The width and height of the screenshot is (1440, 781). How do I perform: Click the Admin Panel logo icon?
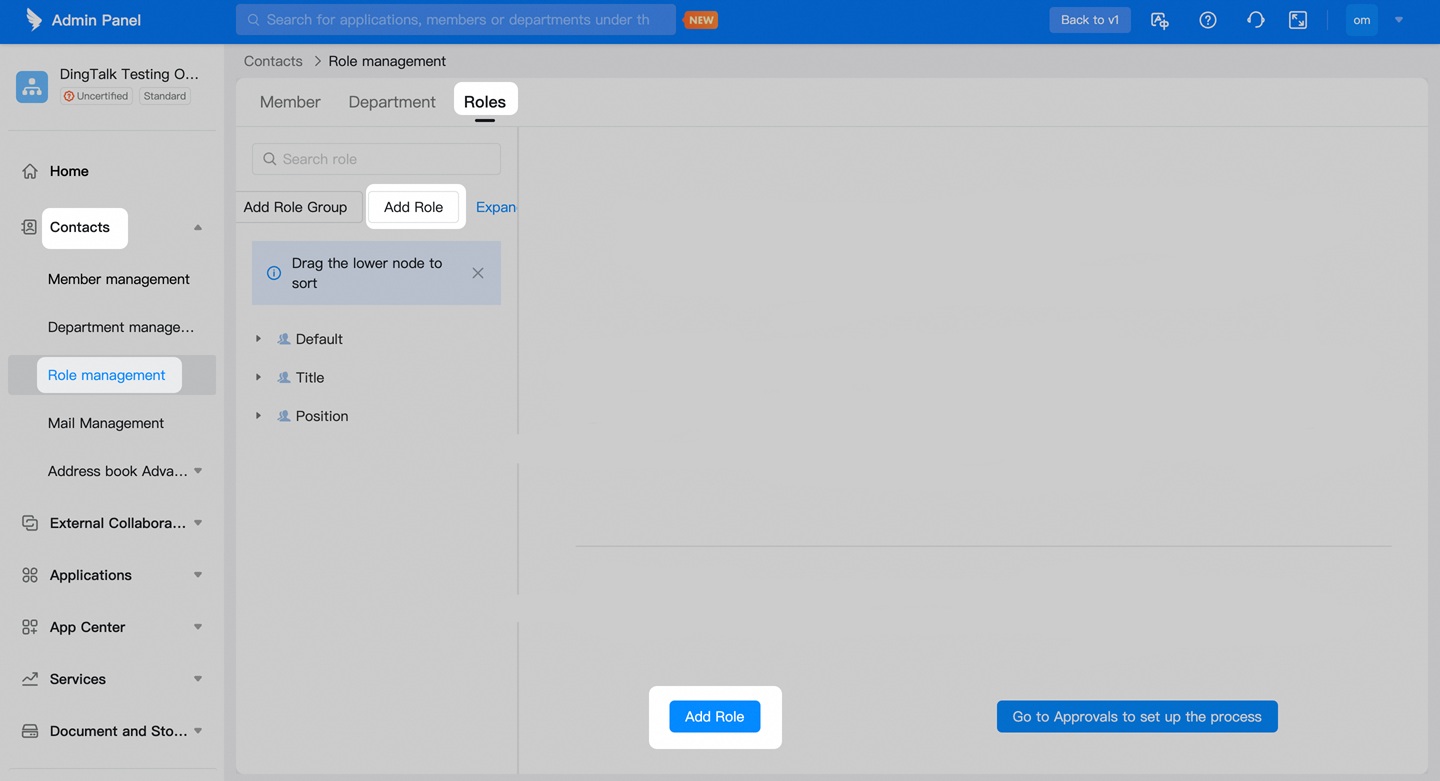click(33, 19)
